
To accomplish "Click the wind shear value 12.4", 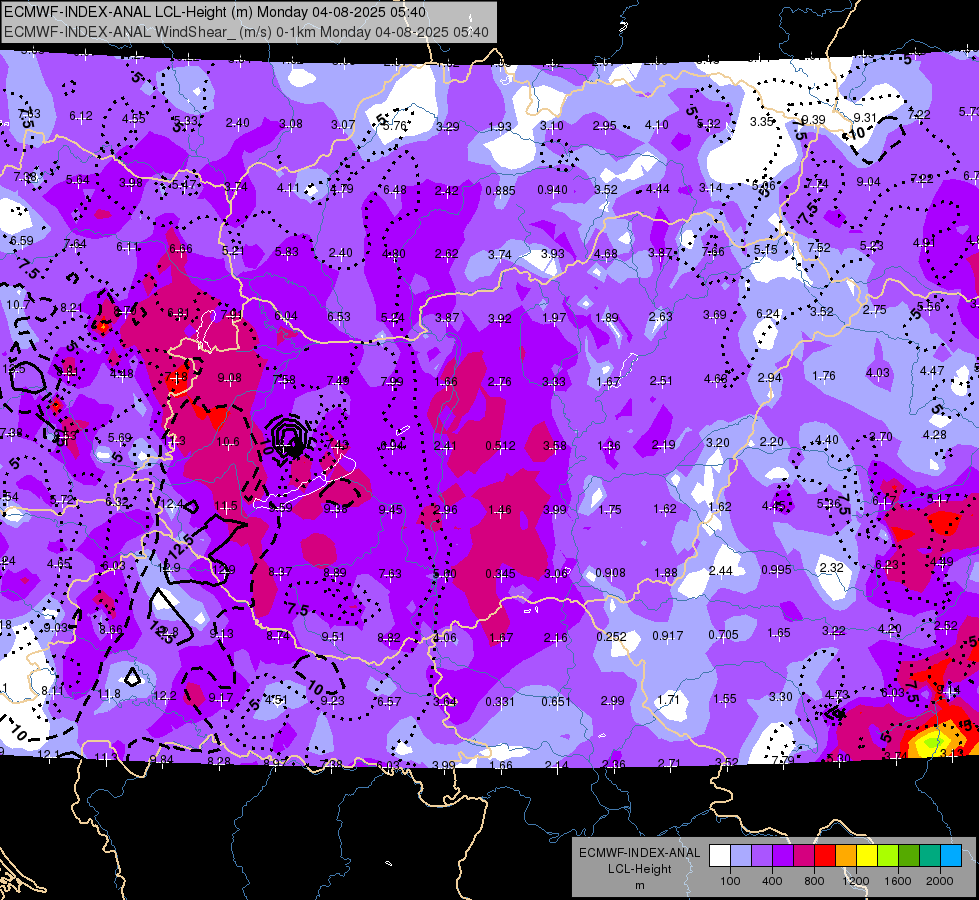I will (172, 503).
